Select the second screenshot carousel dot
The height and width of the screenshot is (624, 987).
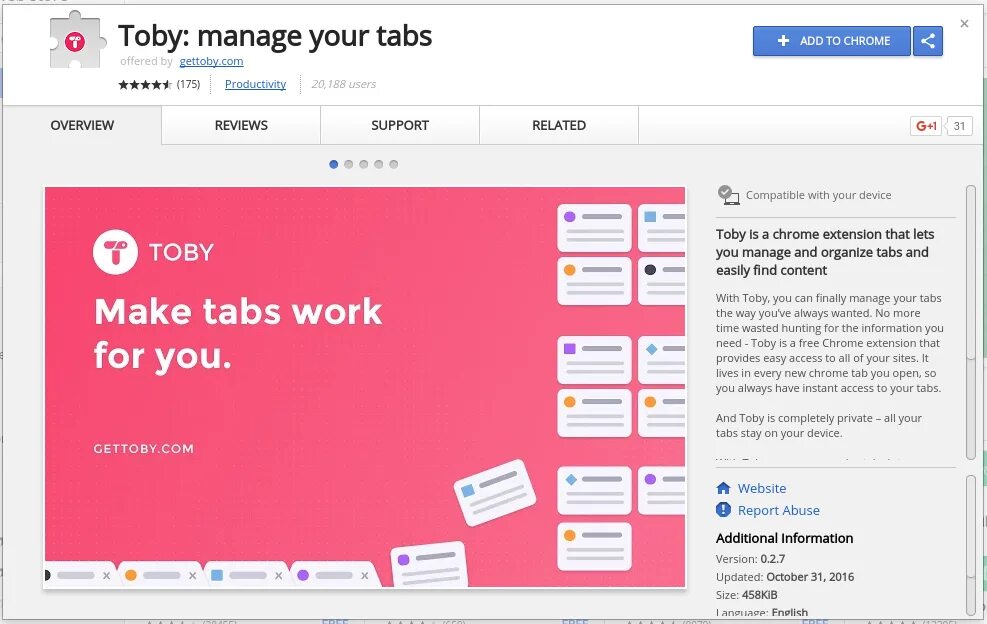click(349, 164)
